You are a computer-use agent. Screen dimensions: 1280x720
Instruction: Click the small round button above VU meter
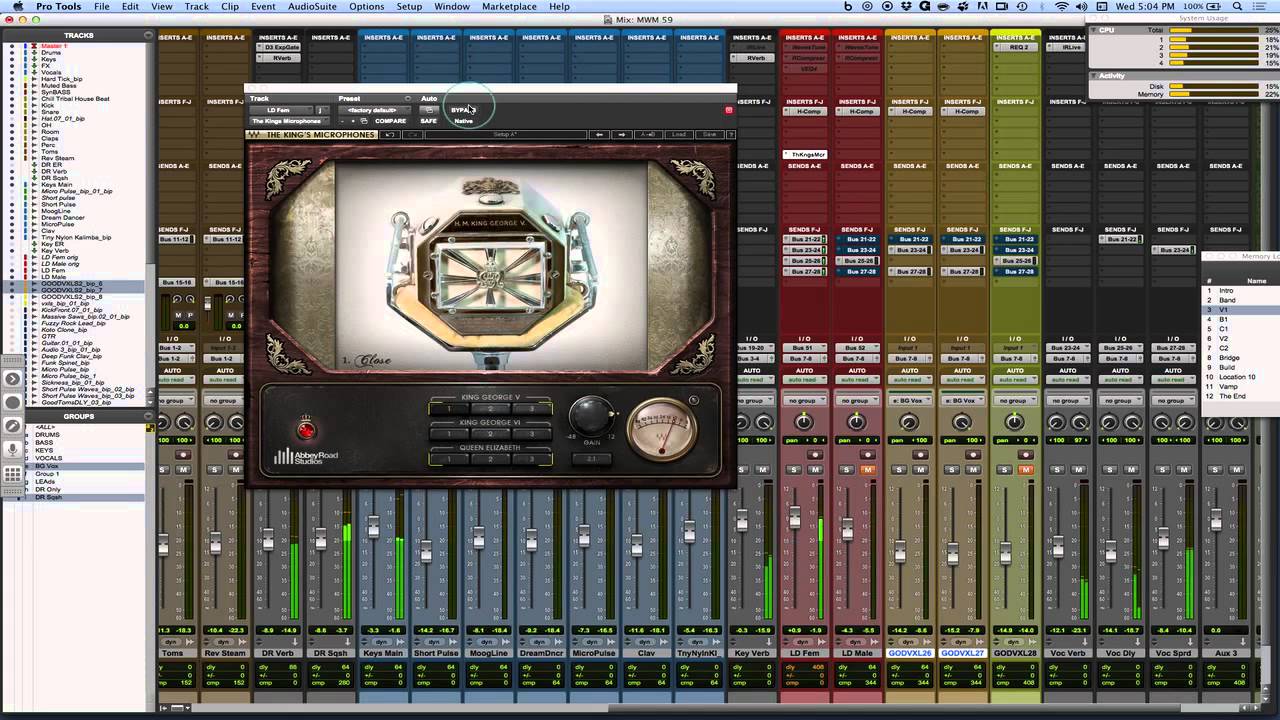coord(694,400)
